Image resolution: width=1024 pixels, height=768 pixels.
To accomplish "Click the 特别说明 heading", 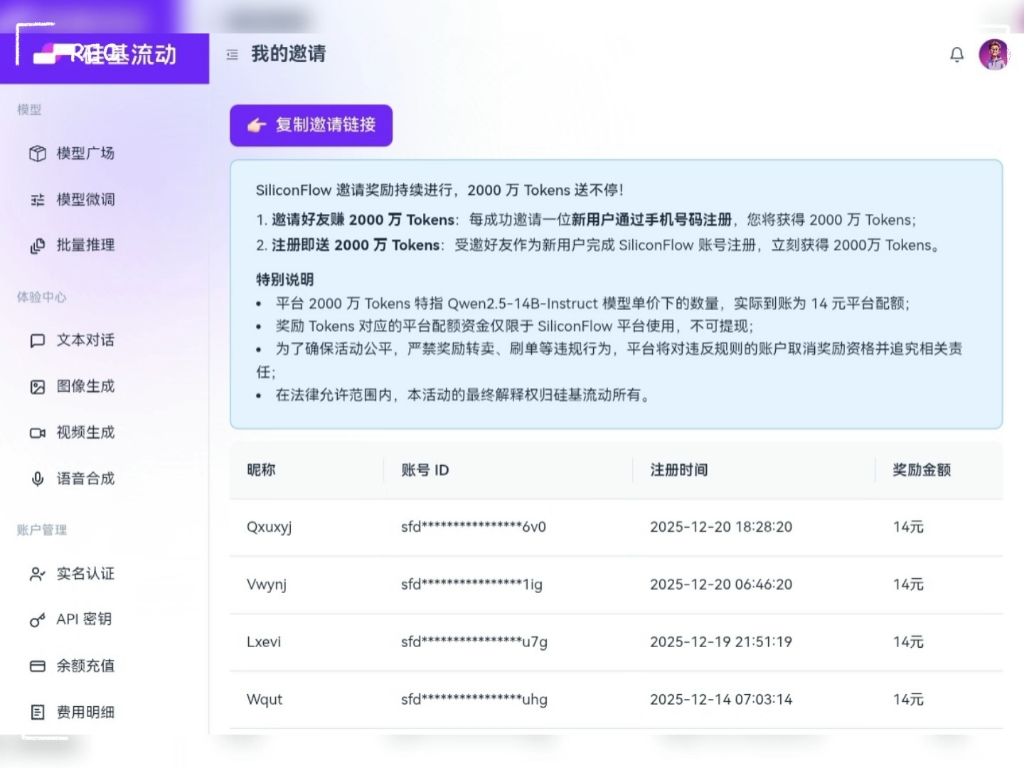I will 285,280.
